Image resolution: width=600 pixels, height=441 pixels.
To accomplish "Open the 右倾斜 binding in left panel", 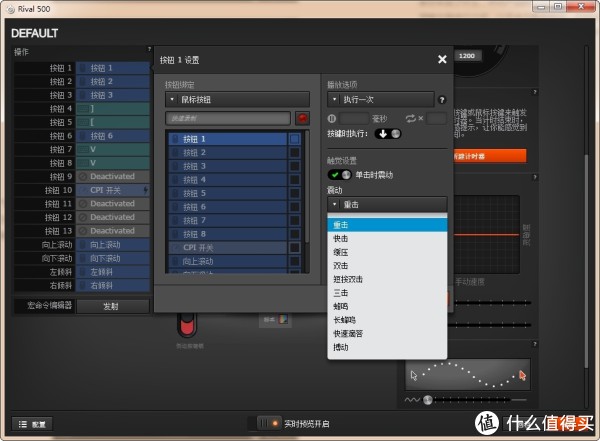I will click(x=113, y=286).
